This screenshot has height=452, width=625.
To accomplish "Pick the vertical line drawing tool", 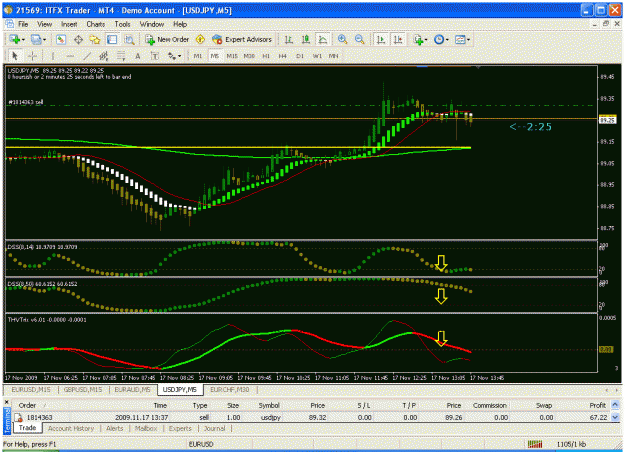I will 53,56.
